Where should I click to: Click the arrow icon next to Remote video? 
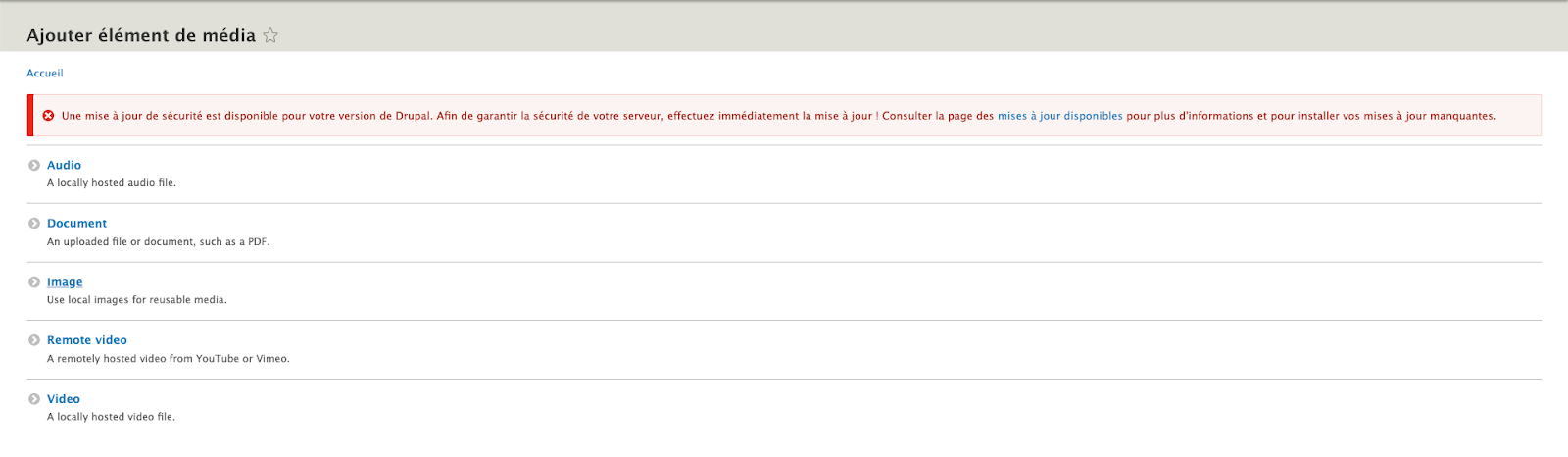[x=34, y=340]
